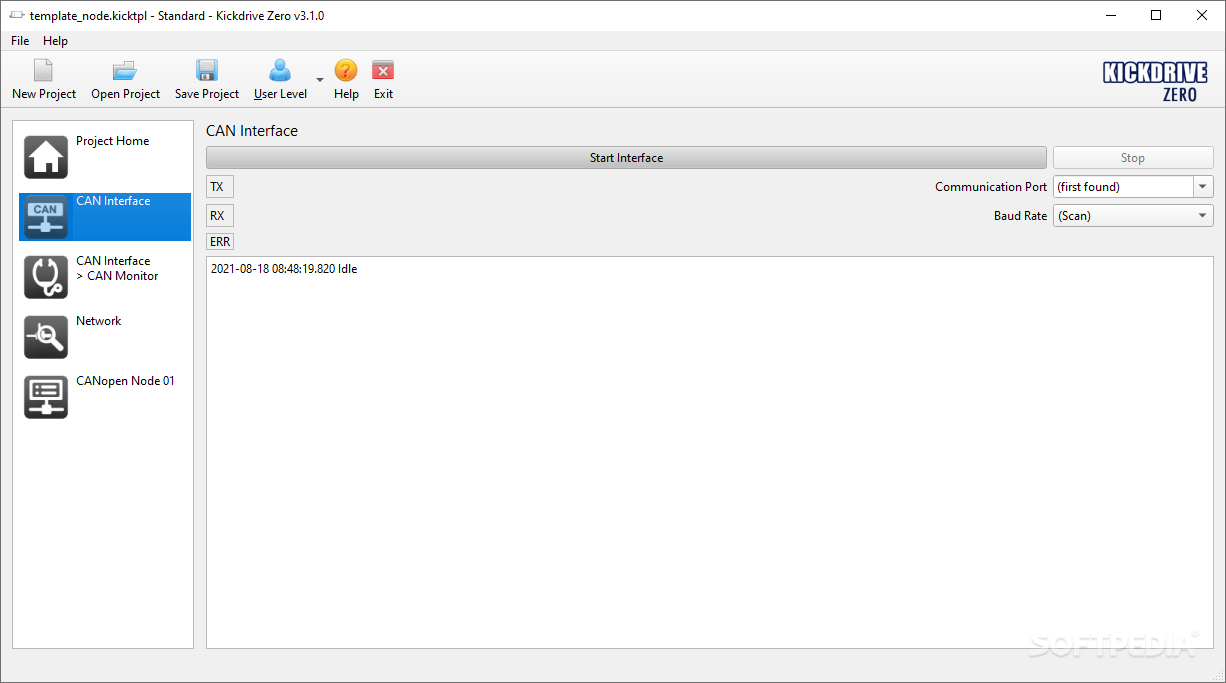Select the CAN Interface sidebar icon
Screen dimensions: 1226x683
46,217
